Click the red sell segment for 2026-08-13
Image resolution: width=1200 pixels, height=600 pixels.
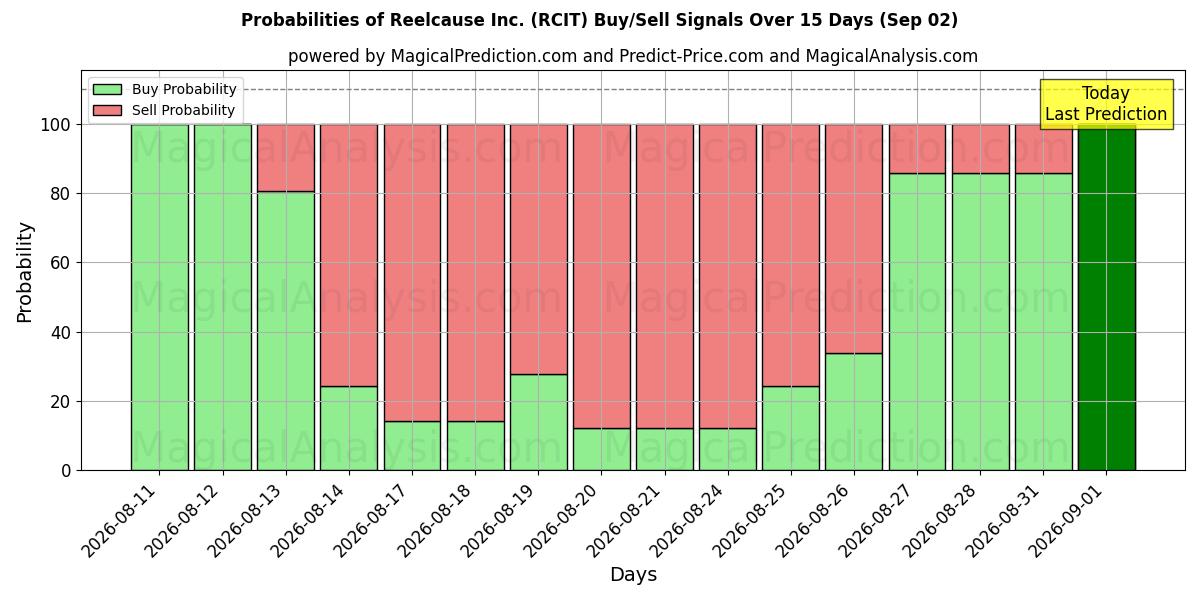pyautogui.click(x=286, y=158)
